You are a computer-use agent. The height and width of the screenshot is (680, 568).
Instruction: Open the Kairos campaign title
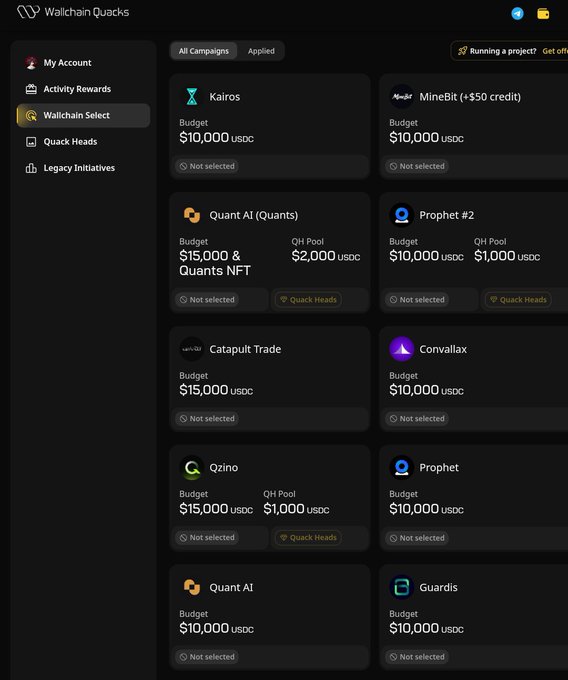click(x=225, y=97)
